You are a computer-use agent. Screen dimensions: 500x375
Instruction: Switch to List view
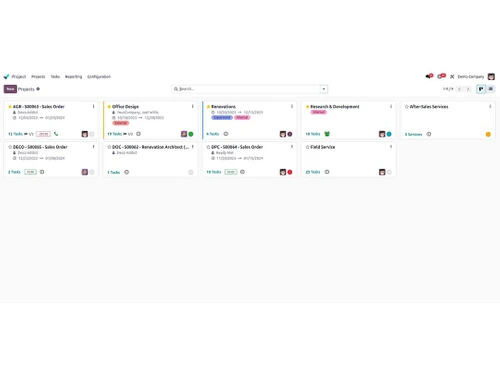click(491, 89)
